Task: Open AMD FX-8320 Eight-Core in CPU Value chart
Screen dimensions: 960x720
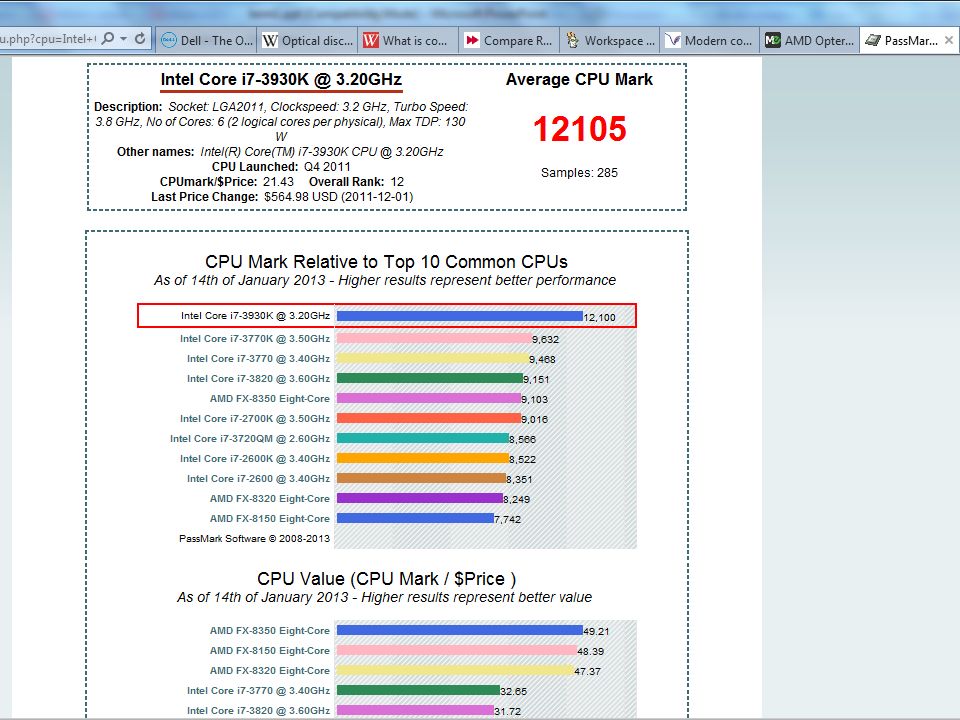Action: (269, 670)
